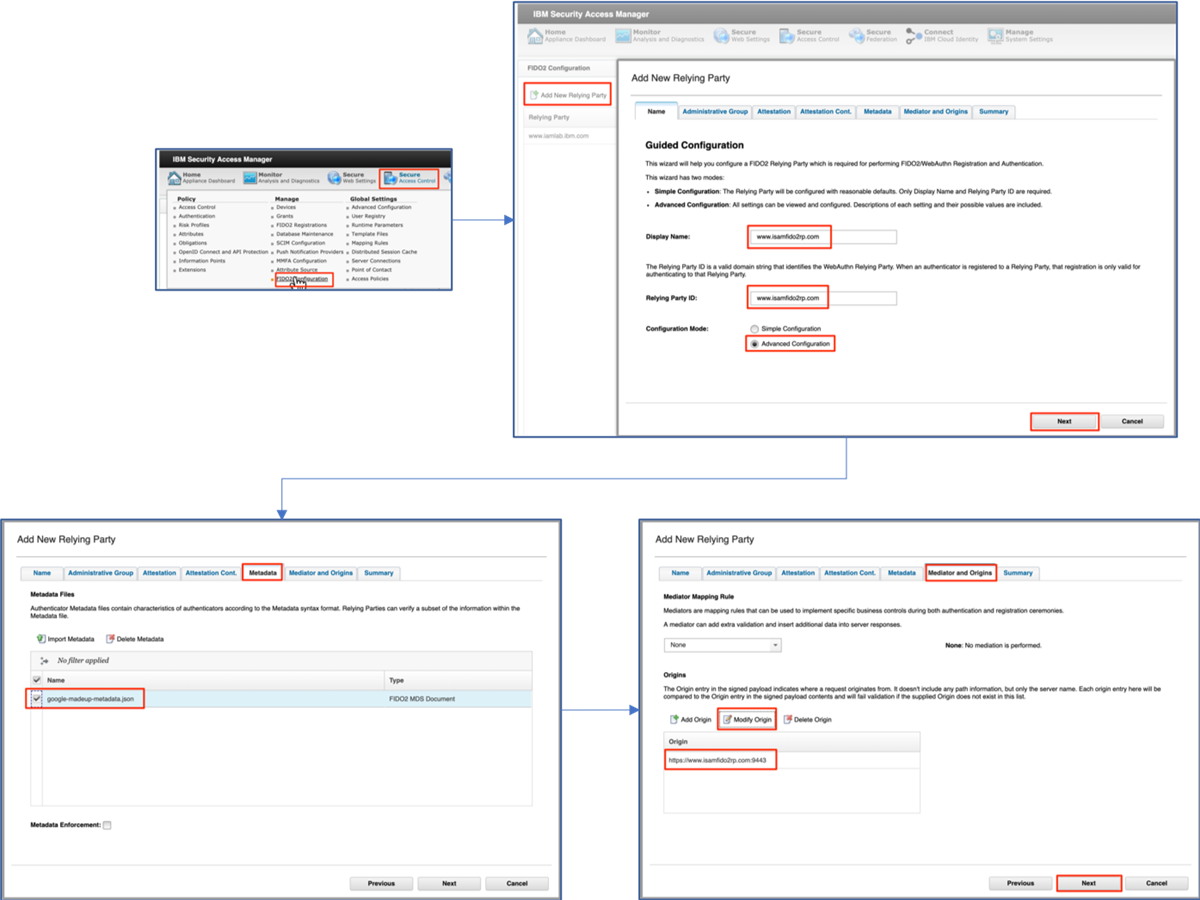1200x900 pixels.
Task: Open Administrative Group tab in Guided Configuration dialog
Action: pyautogui.click(x=715, y=111)
